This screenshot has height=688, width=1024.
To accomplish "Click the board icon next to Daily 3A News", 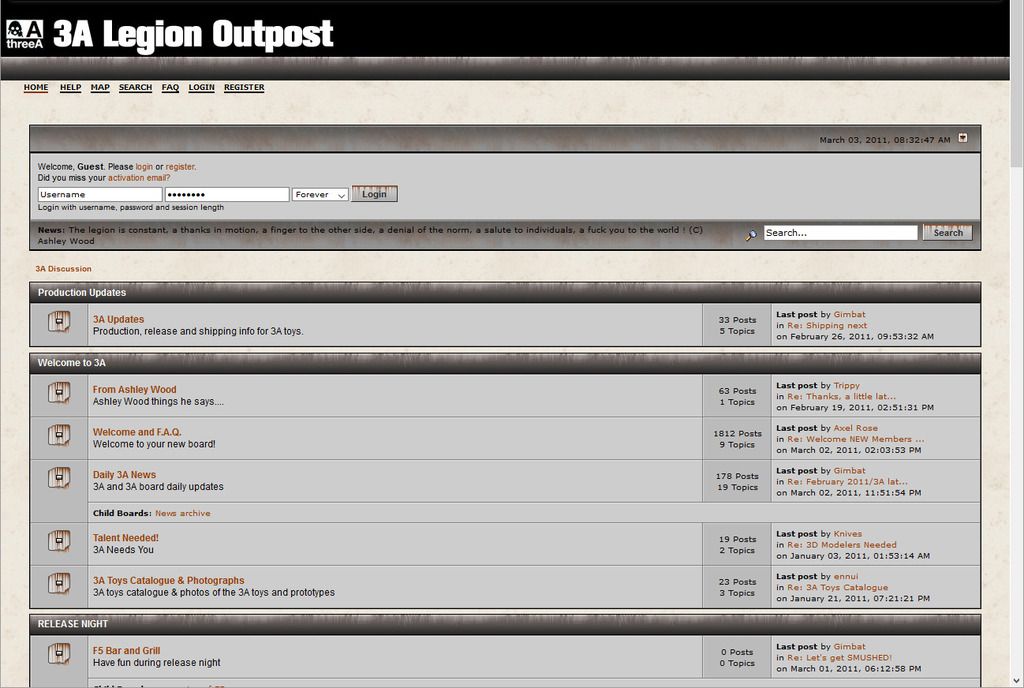I will point(59,478).
